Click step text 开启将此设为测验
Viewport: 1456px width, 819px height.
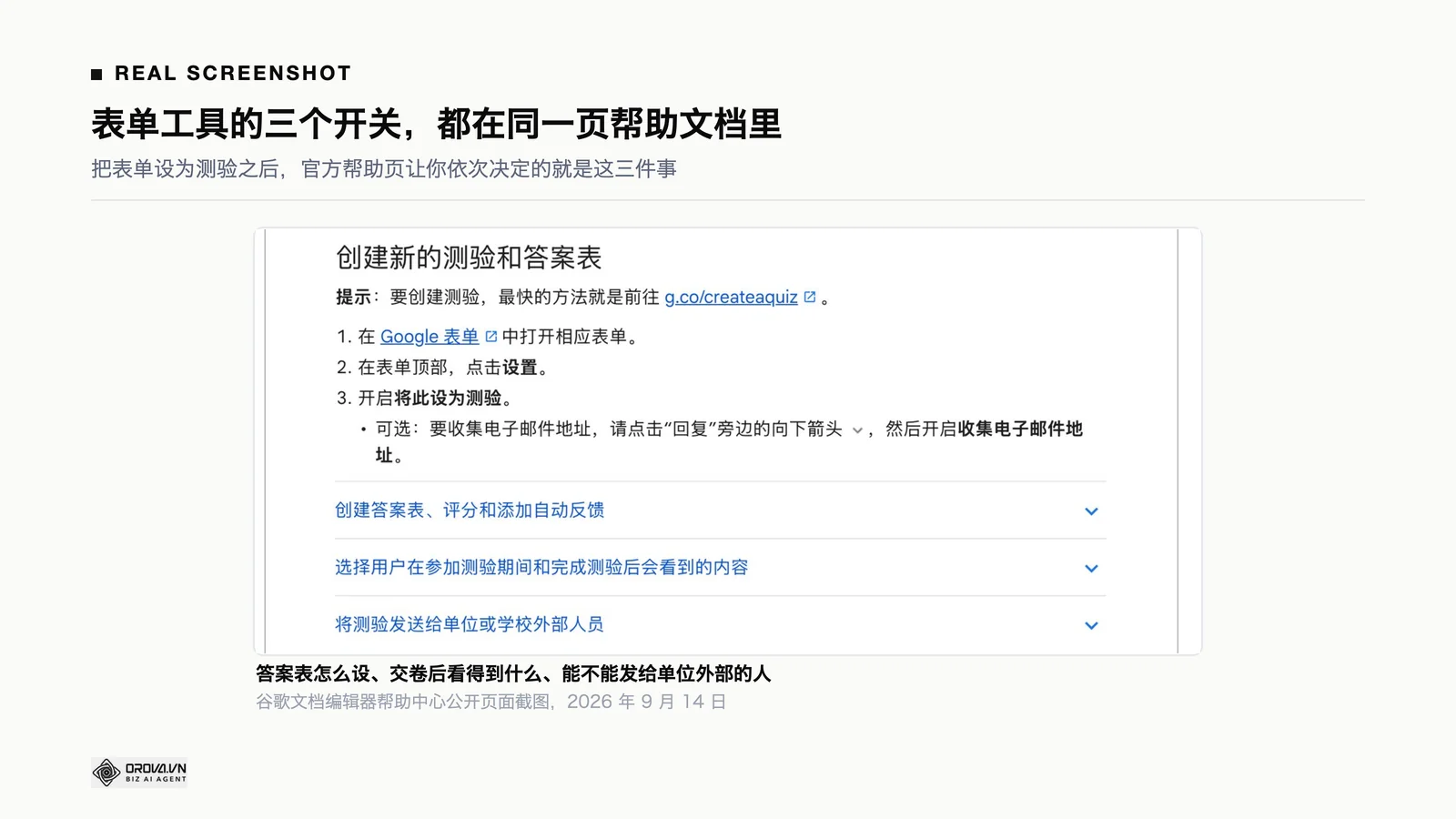(436, 399)
